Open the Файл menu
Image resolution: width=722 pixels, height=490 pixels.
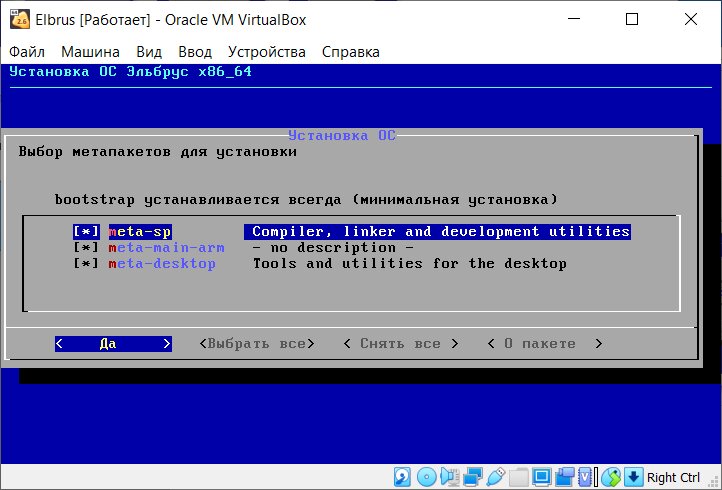[27, 52]
